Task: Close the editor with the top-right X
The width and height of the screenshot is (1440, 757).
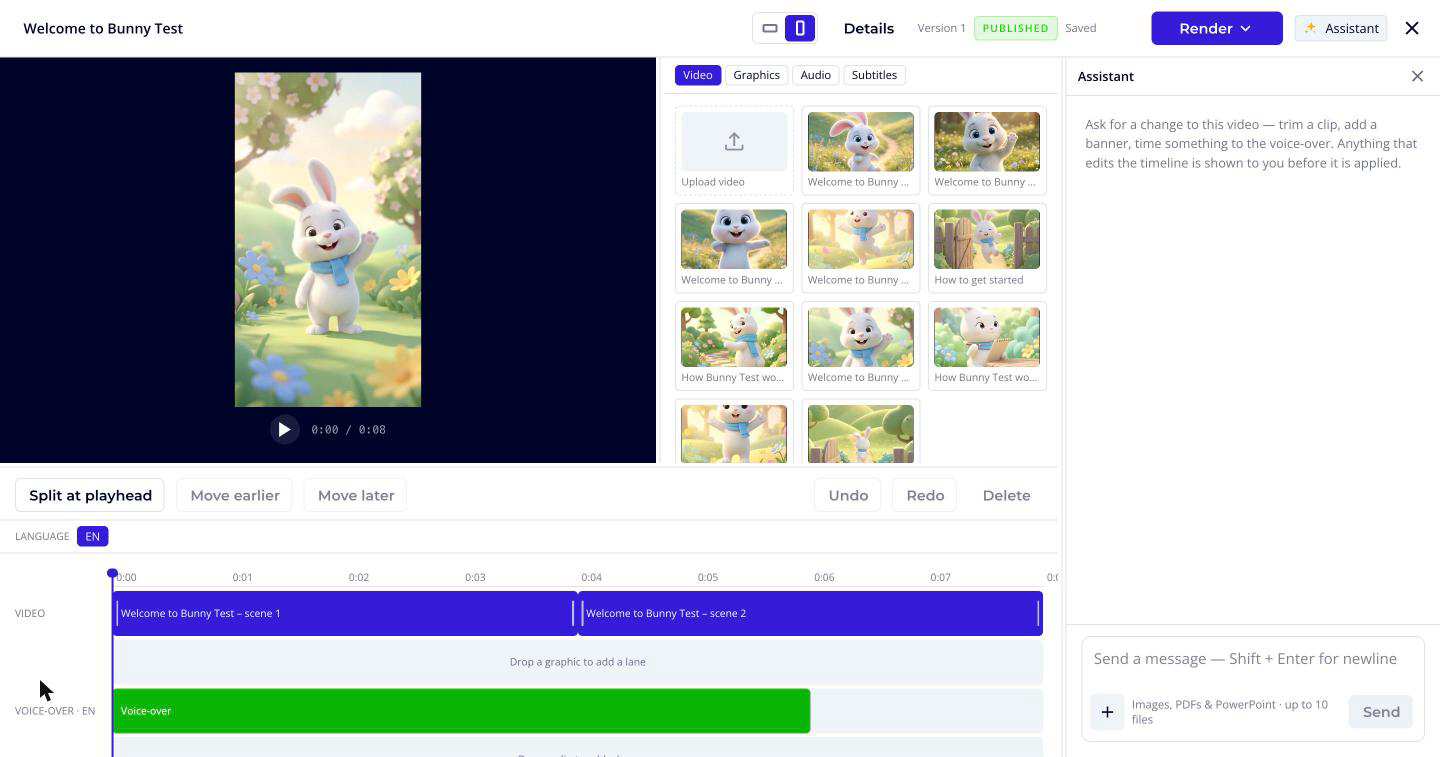Action: [x=1412, y=28]
